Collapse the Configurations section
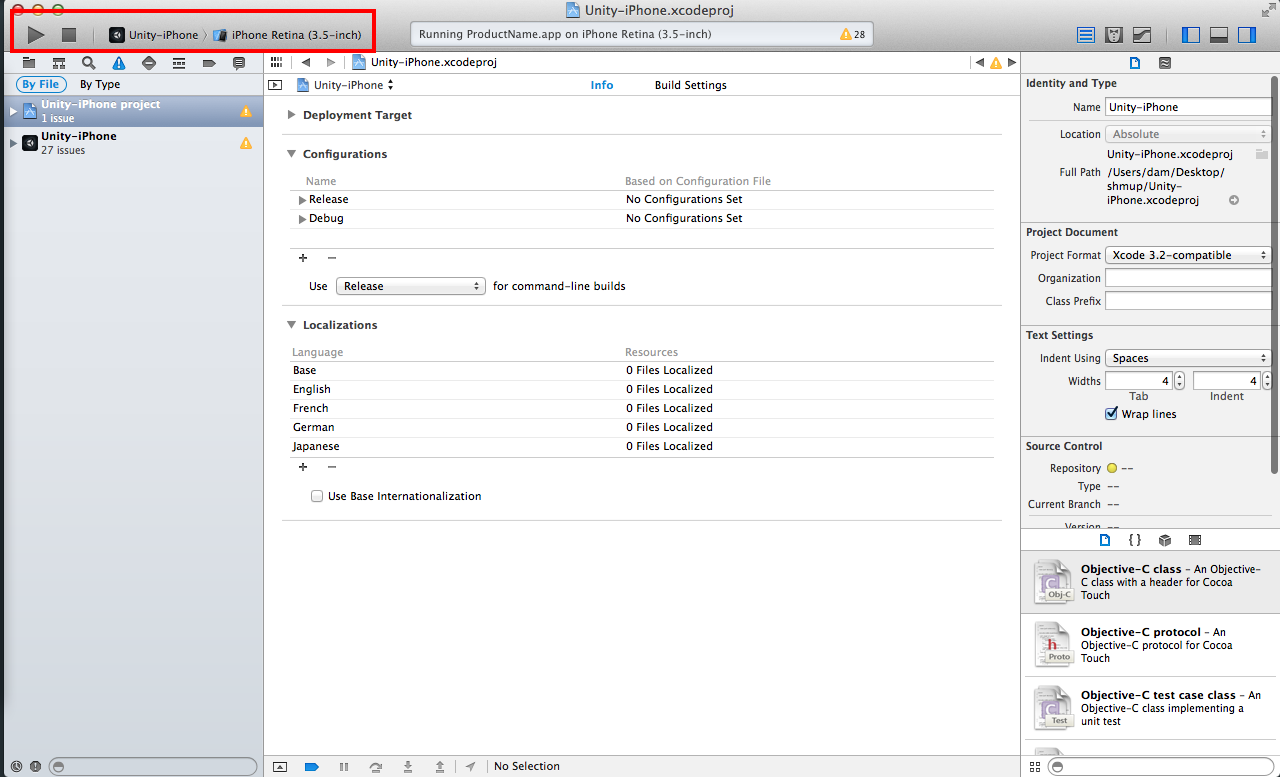 click(x=292, y=154)
